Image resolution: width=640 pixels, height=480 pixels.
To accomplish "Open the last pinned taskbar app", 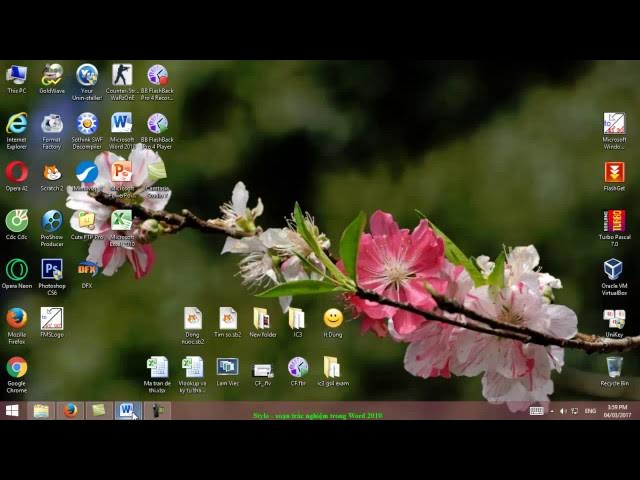I will pyautogui.click(x=157, y=411).
